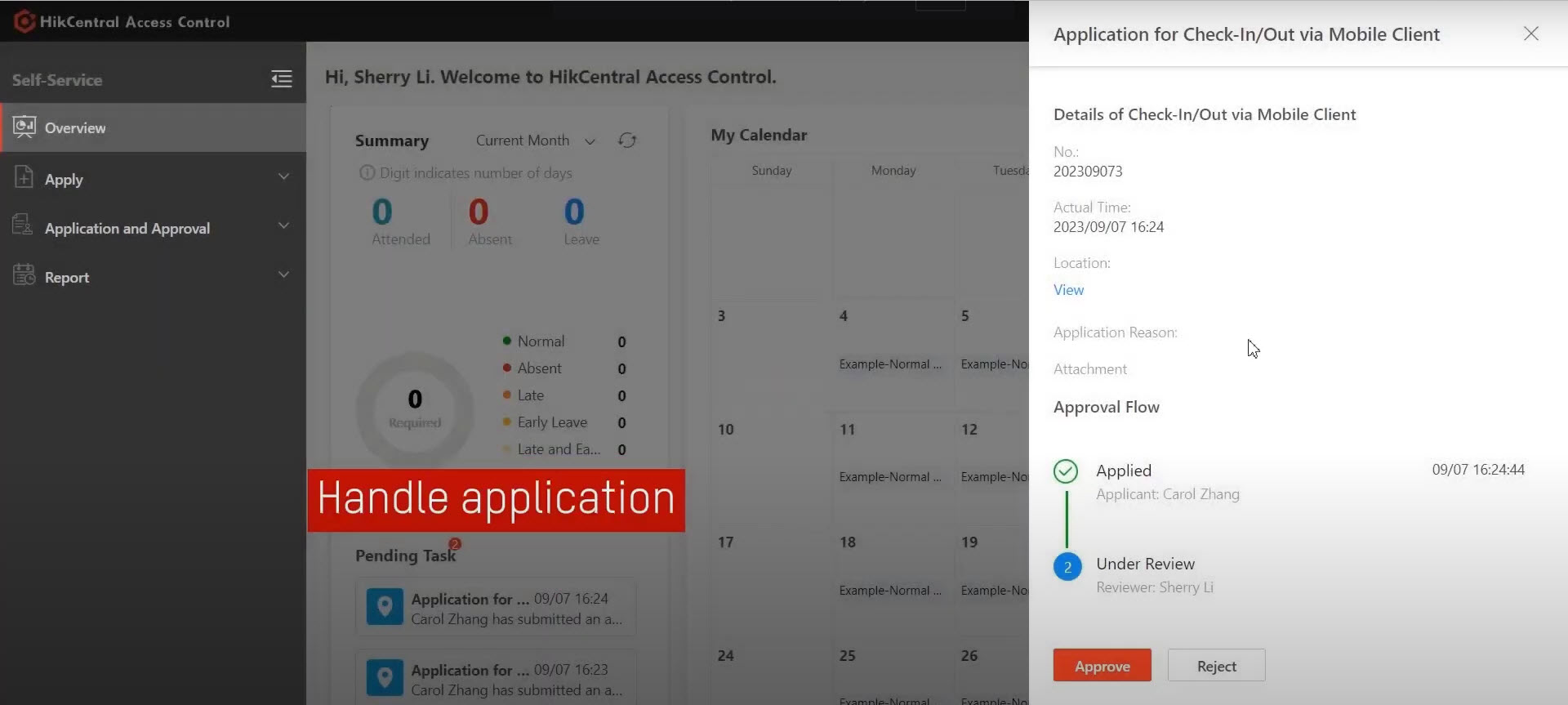Click location pin icon of 16:23 task
This screenshot has height=705, width=1568.
tap(385, 678)
